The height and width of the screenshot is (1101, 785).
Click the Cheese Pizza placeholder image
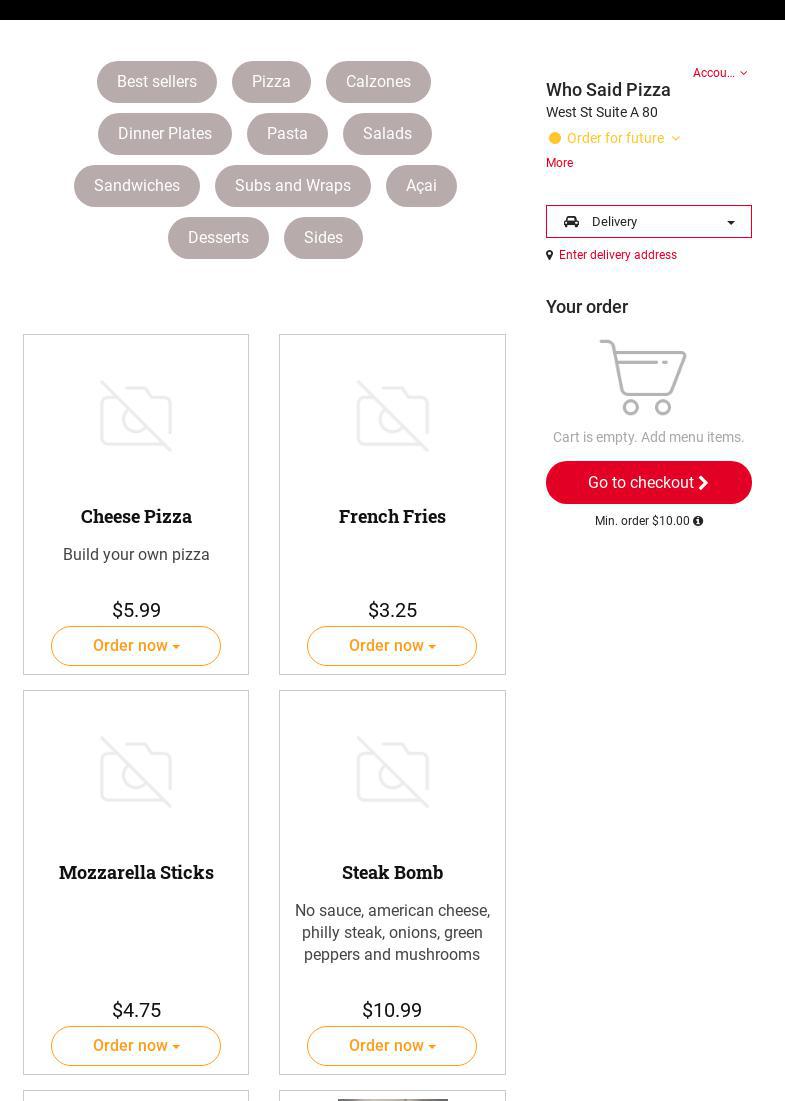[136, 416]
